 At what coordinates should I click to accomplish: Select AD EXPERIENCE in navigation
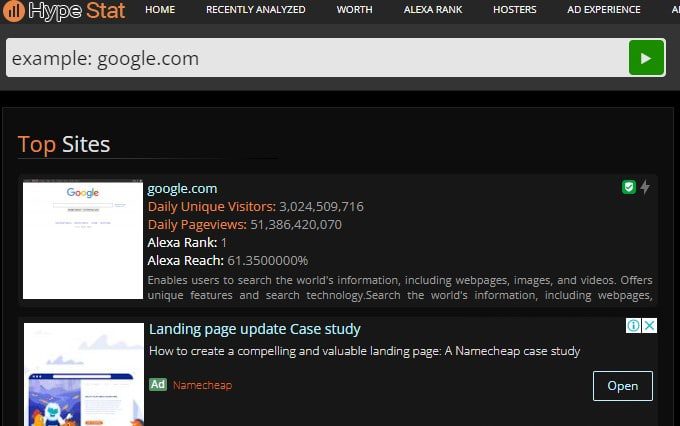[604, 10]
